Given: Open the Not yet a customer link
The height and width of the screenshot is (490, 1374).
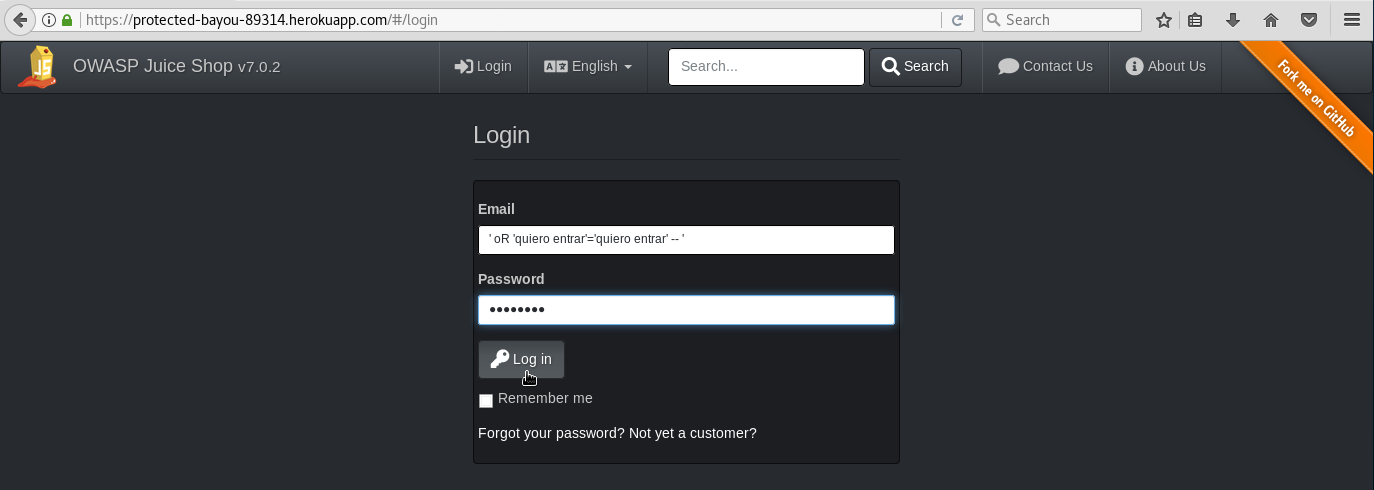Looking at the screenshot, I should click(693, 433).
